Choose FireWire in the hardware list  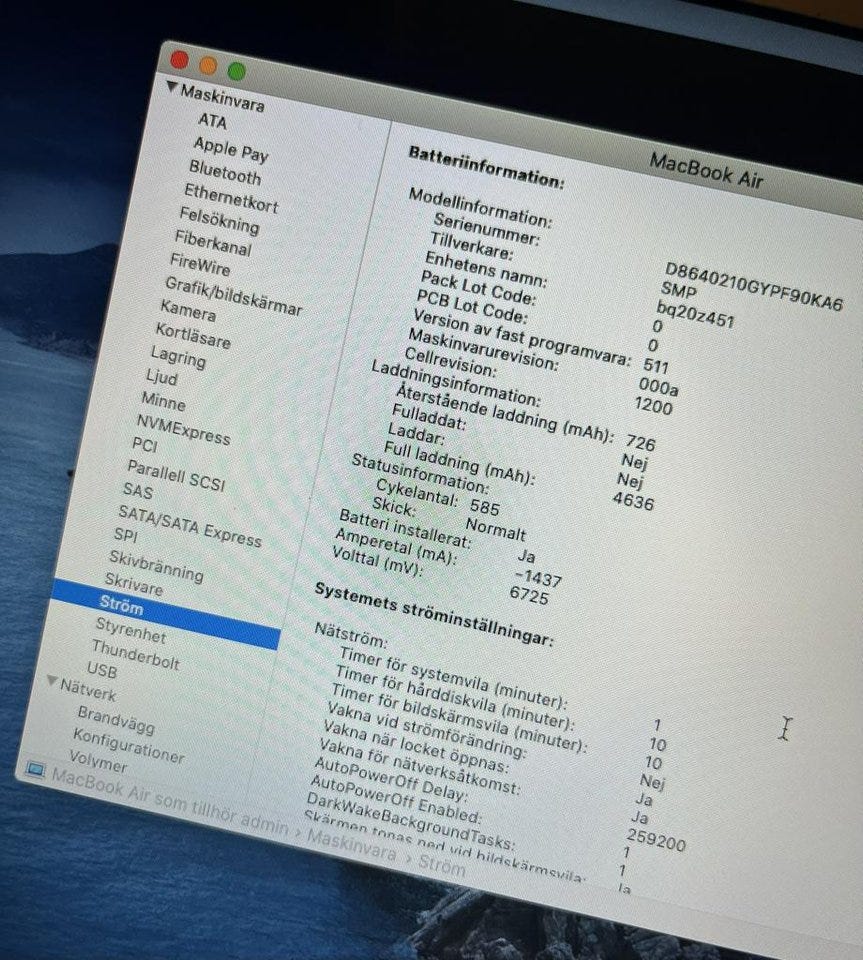[200, 265]
